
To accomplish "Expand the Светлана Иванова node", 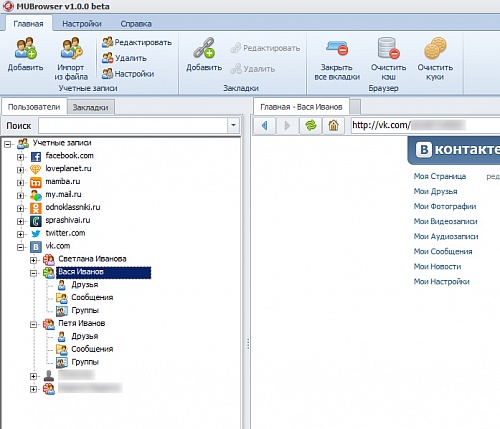I will pyautogui.click(x=33, y=260).
